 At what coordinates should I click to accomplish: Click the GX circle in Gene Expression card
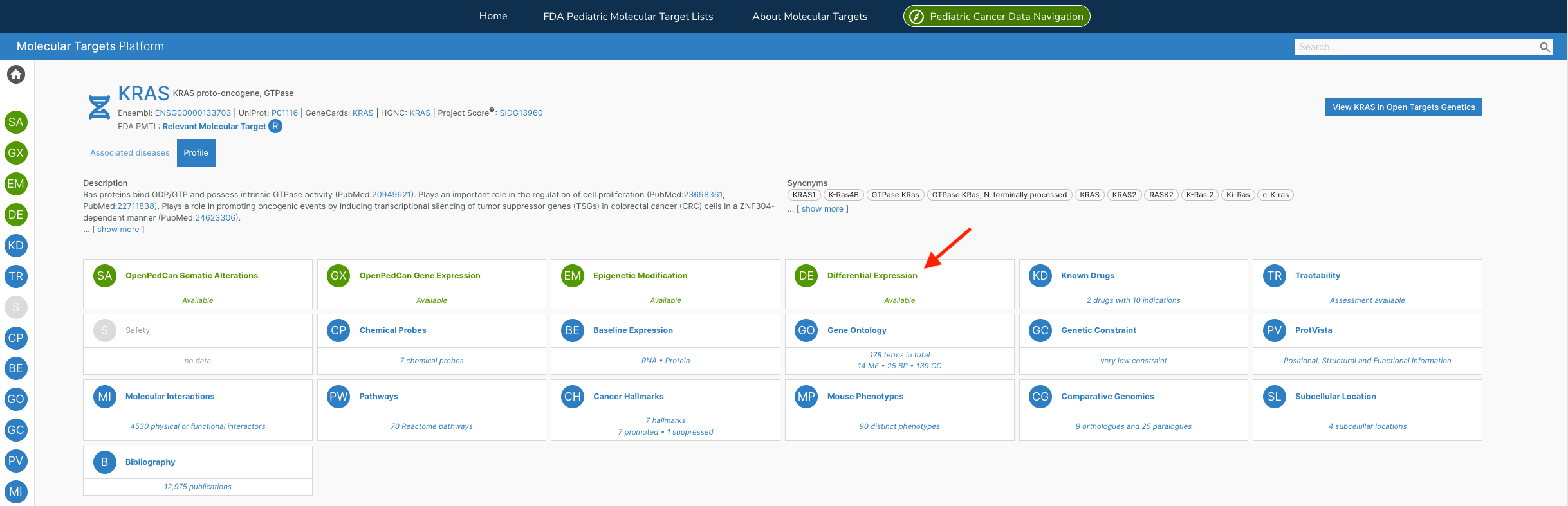pos(338,276)
